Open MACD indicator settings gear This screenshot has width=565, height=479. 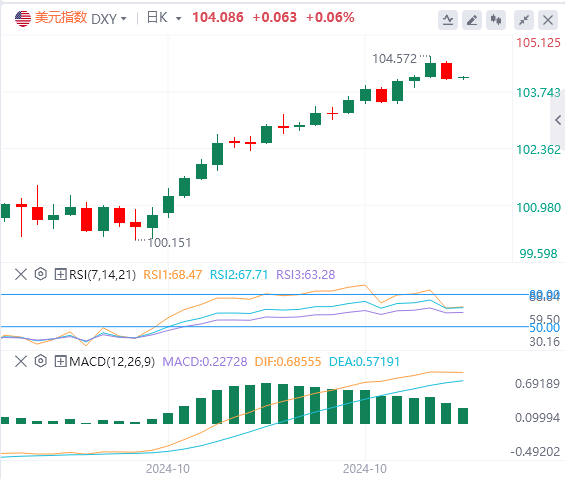41,361
